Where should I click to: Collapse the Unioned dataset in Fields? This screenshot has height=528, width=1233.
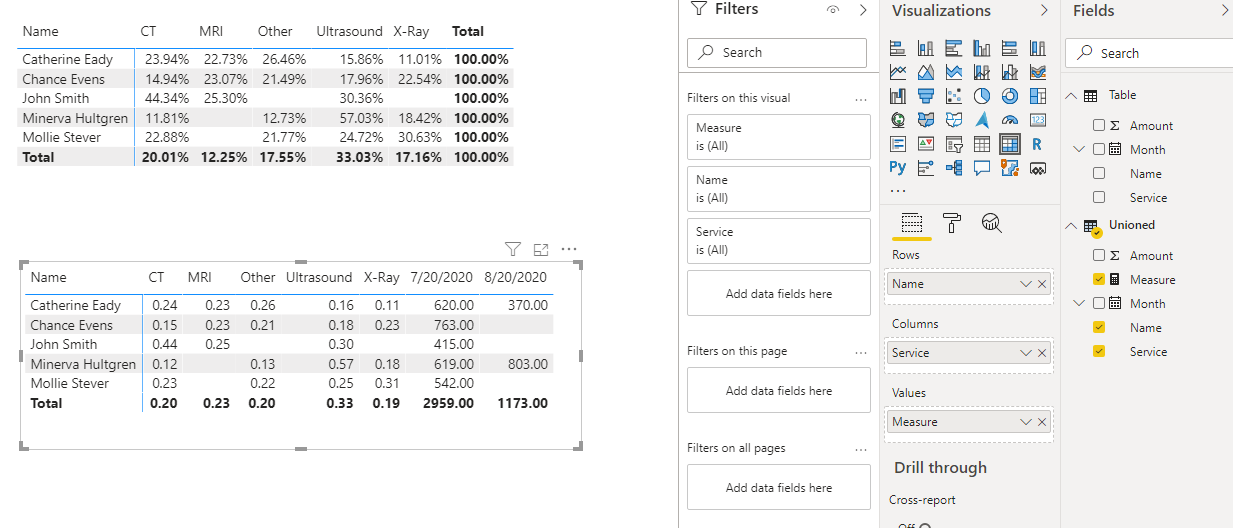point(1071,225)
